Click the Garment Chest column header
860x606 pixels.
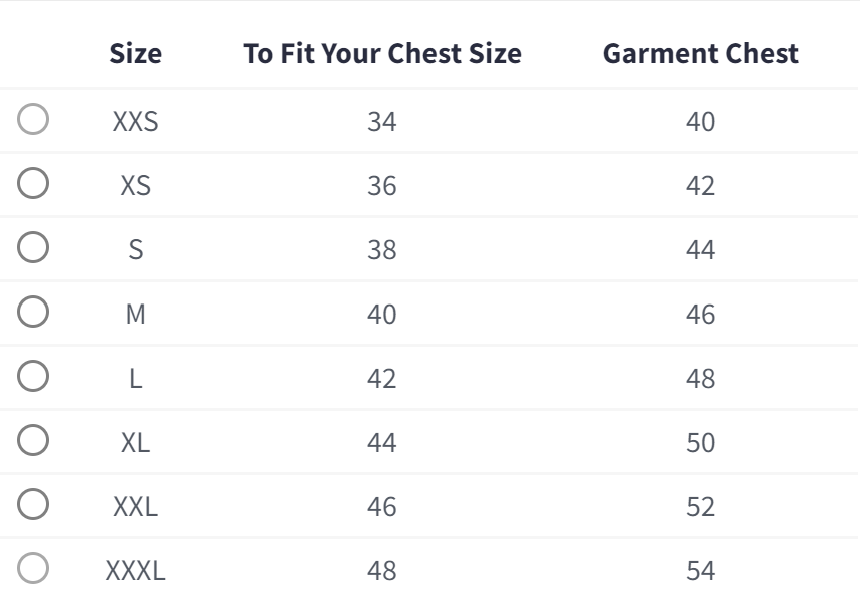(x=700, y=54)
